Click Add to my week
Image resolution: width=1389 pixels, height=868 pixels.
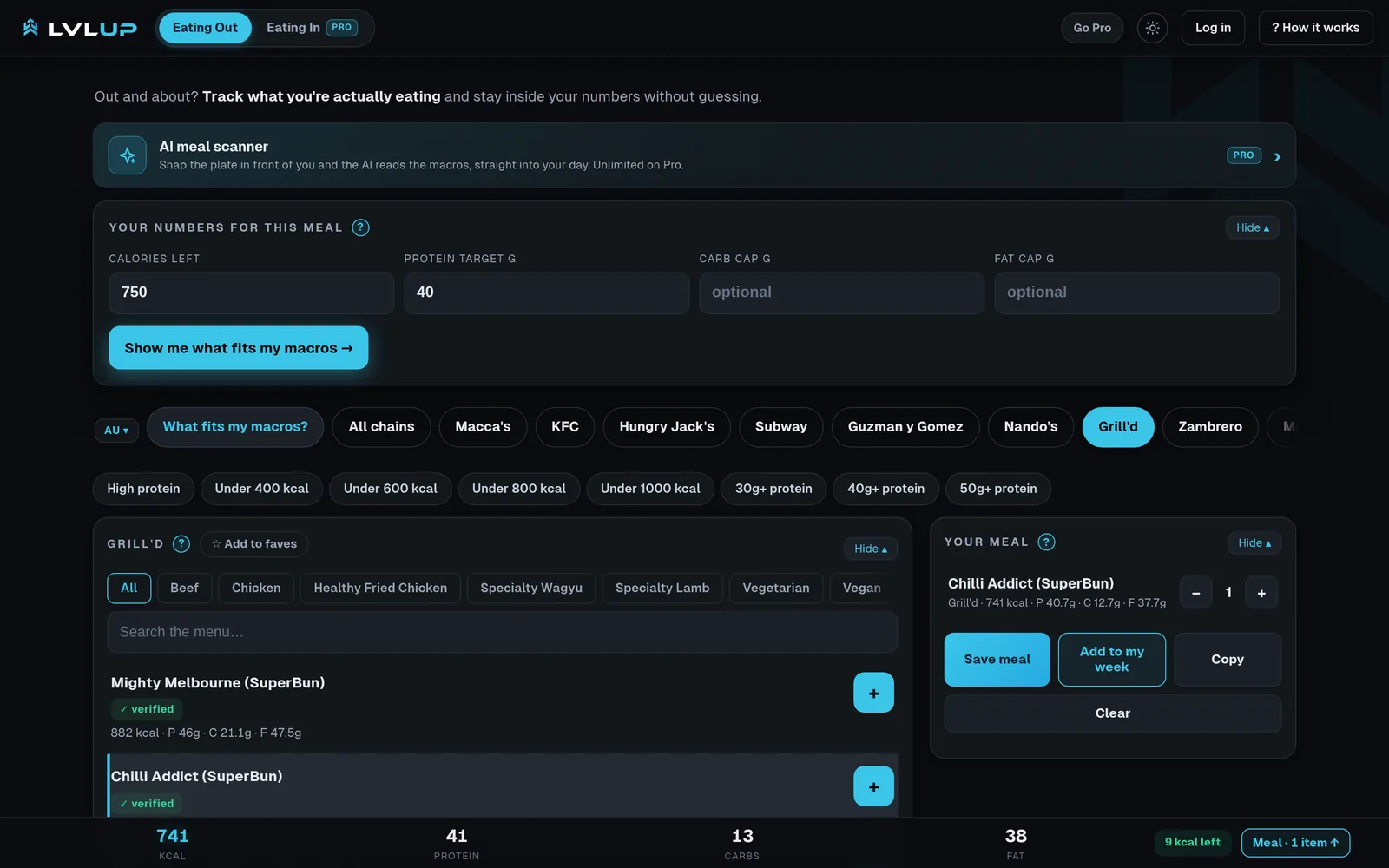point(1112,660)
